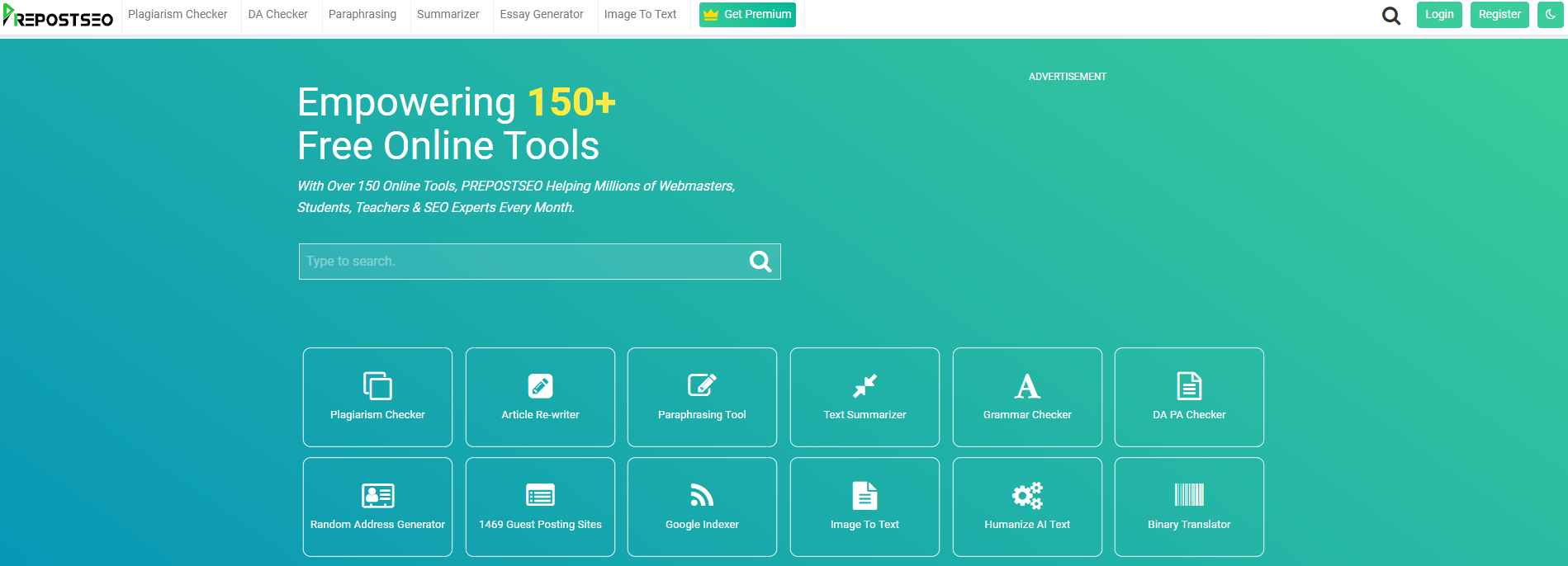Open the Humanize AI Text card label
Image resolution: width=1568 pixels, height=566 pixels.
[1027, 525]
